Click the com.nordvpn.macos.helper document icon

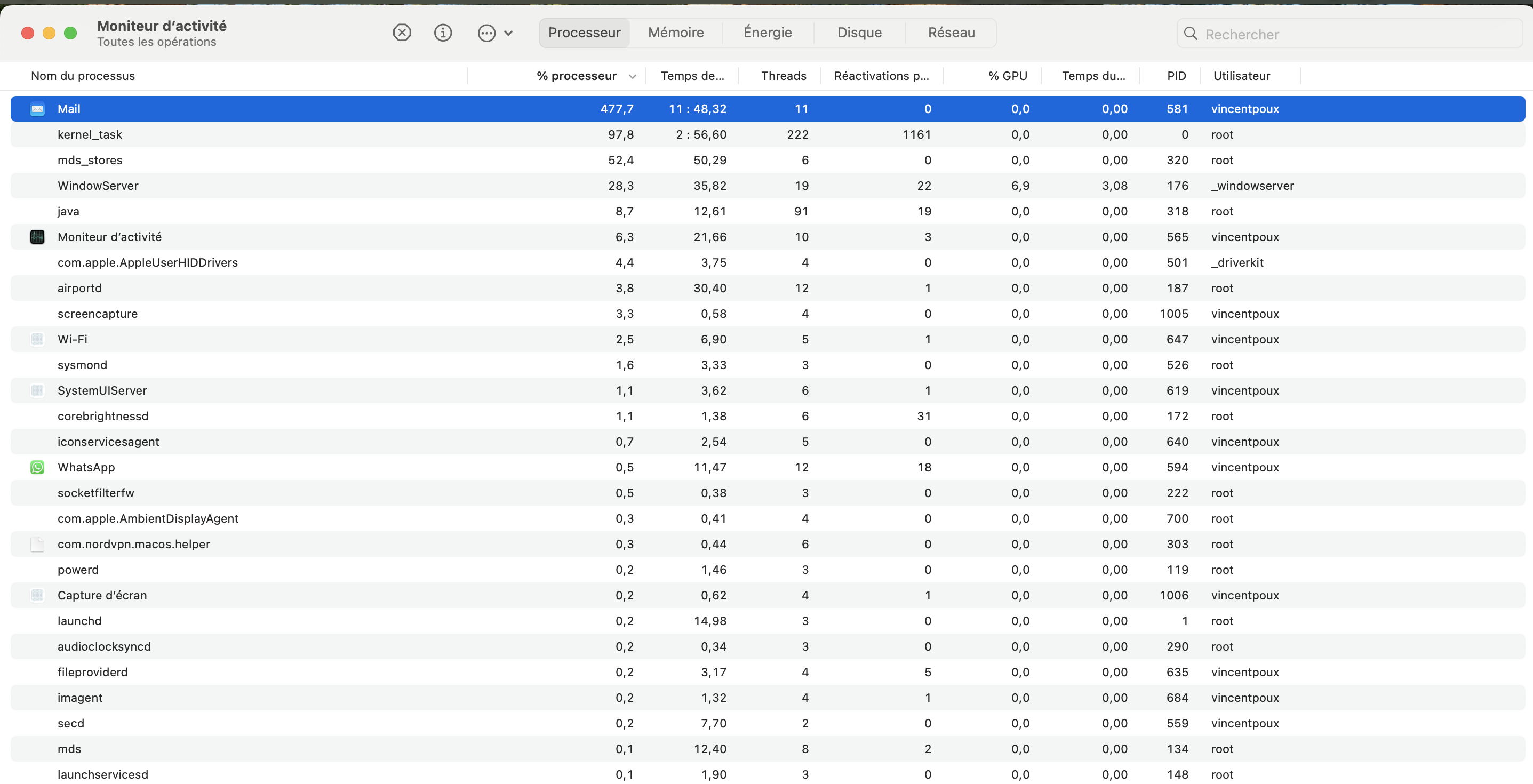(x=37, y=545)
